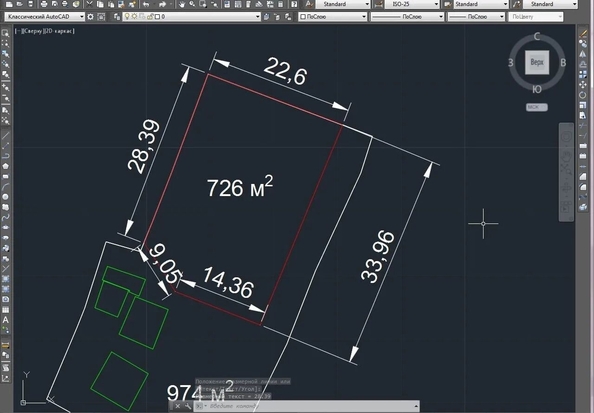Click the Cut (scissors) icon

[x=89, y=4]
